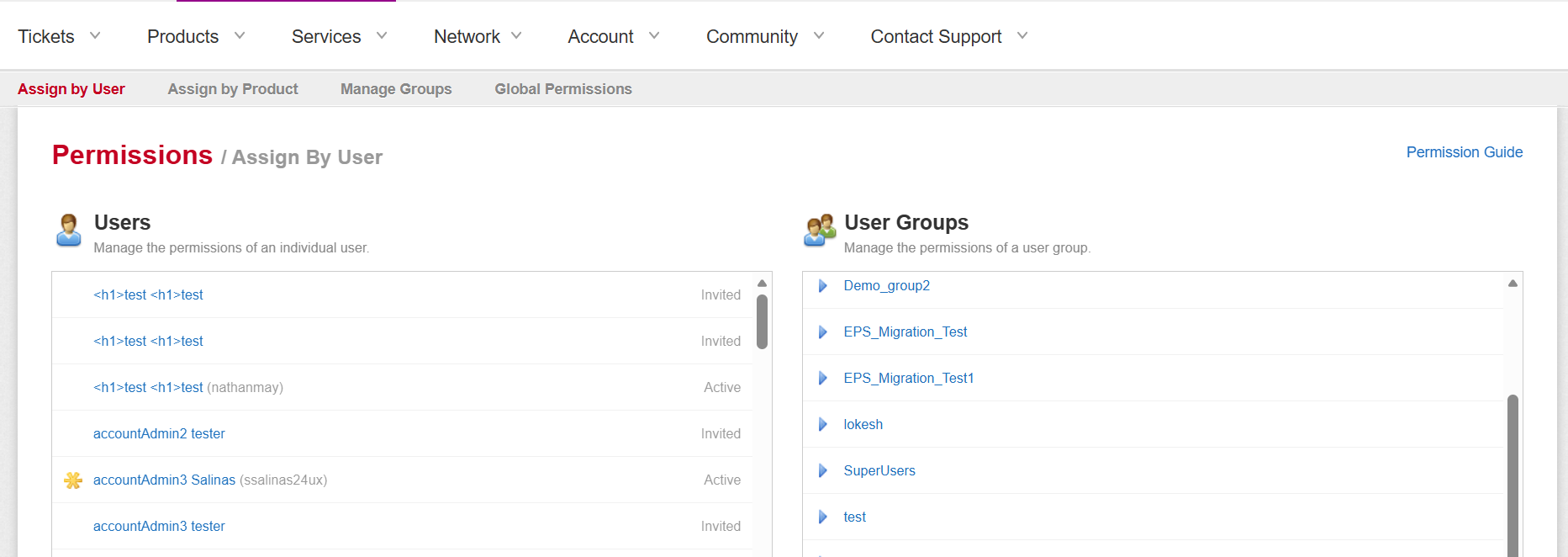Open the Permission Guide link
1568x557 pixels.
pos(1464,152)
